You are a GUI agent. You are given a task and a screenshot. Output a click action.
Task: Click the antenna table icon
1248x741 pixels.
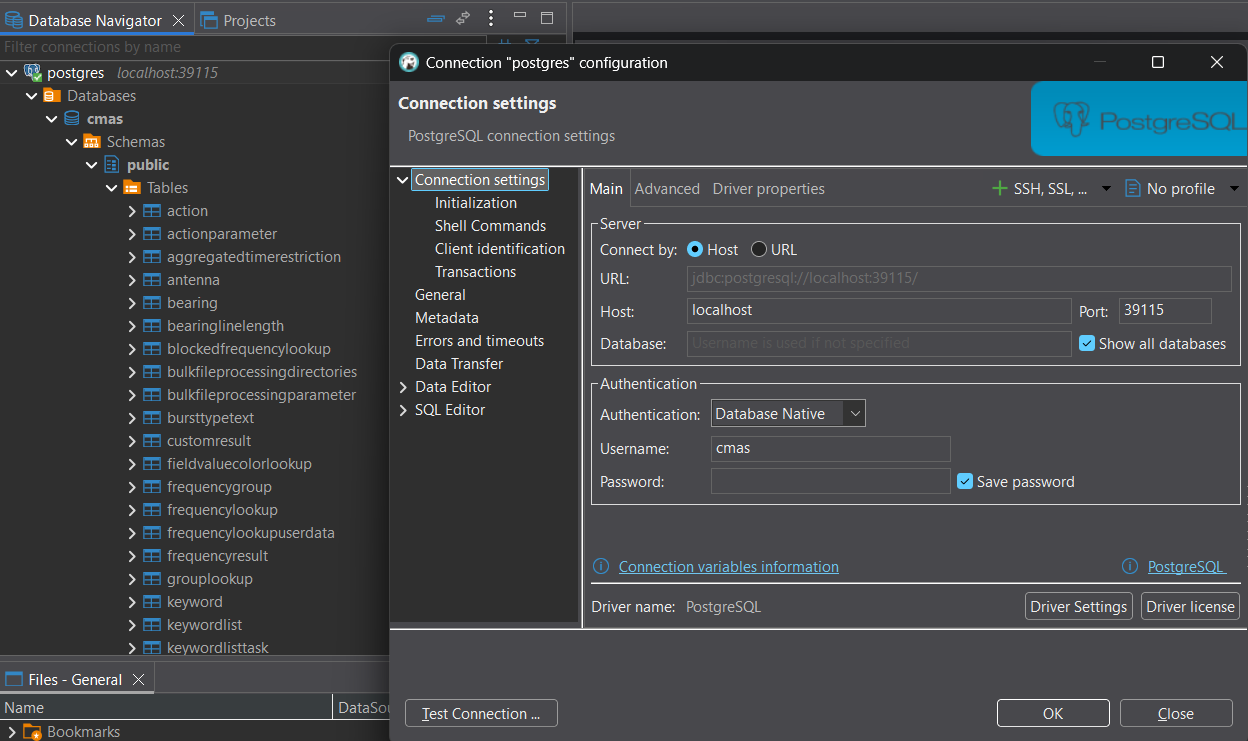tap(152, 280)
